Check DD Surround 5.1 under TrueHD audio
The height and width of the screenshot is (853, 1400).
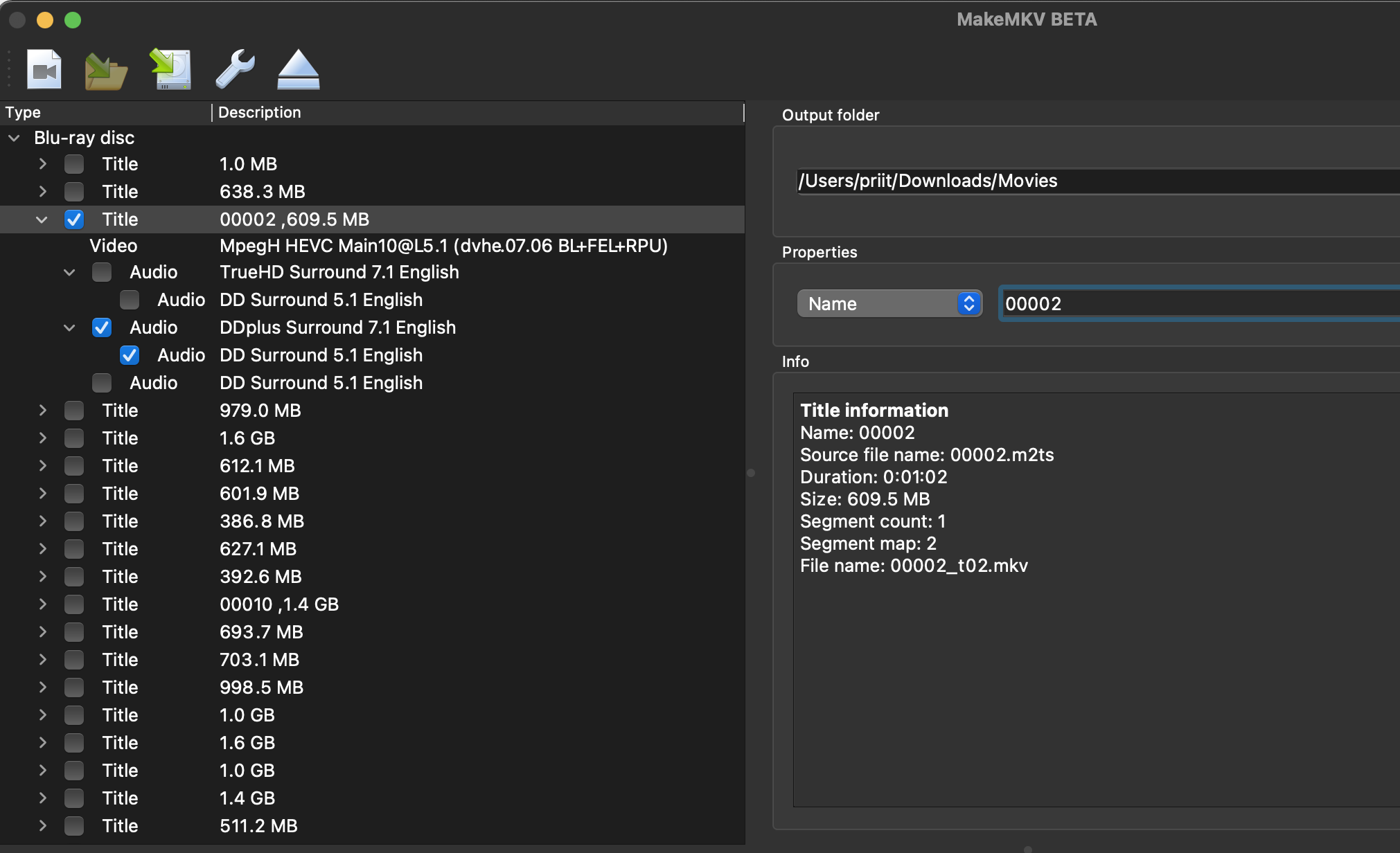[130, 300]
